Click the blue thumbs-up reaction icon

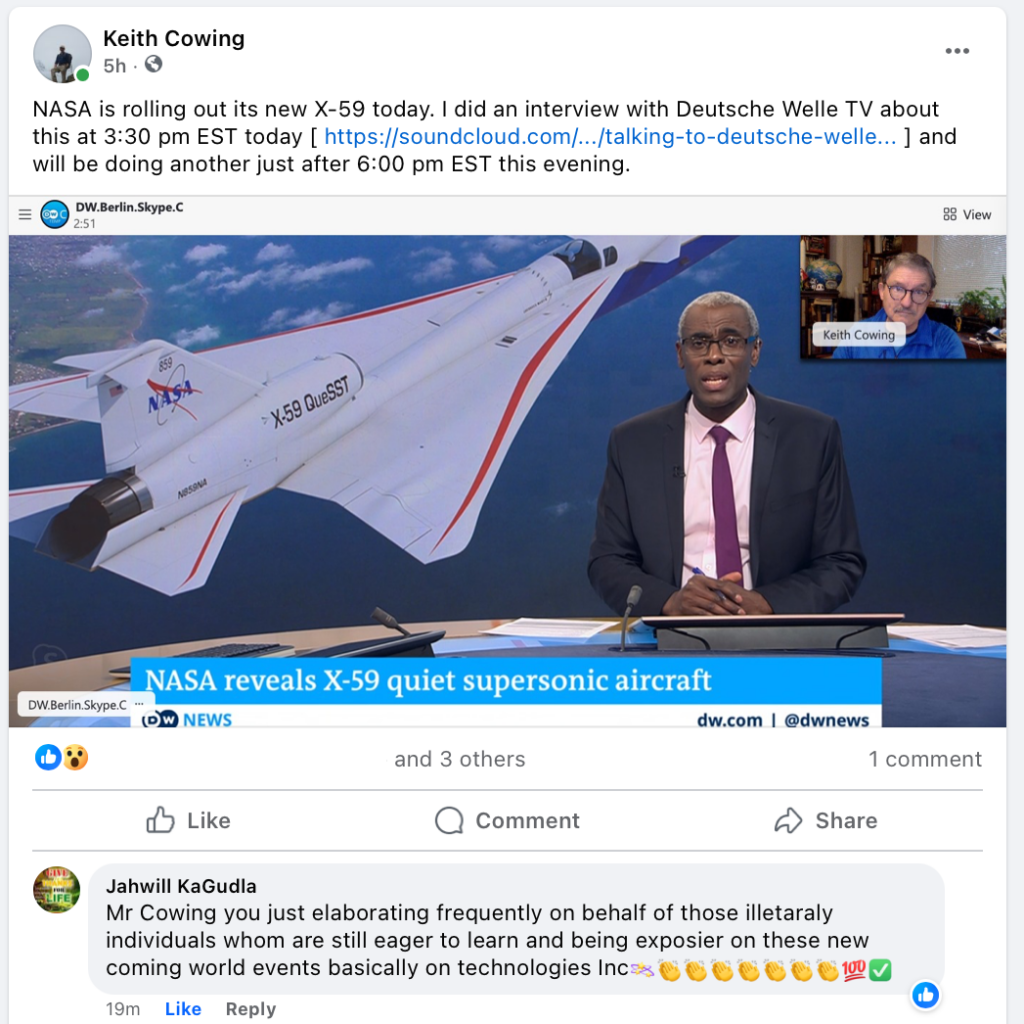coord(48,758)
